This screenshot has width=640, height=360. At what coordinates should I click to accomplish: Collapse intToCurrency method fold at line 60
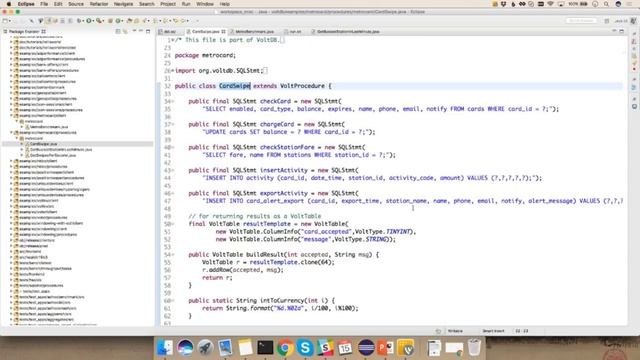(173, 301)
